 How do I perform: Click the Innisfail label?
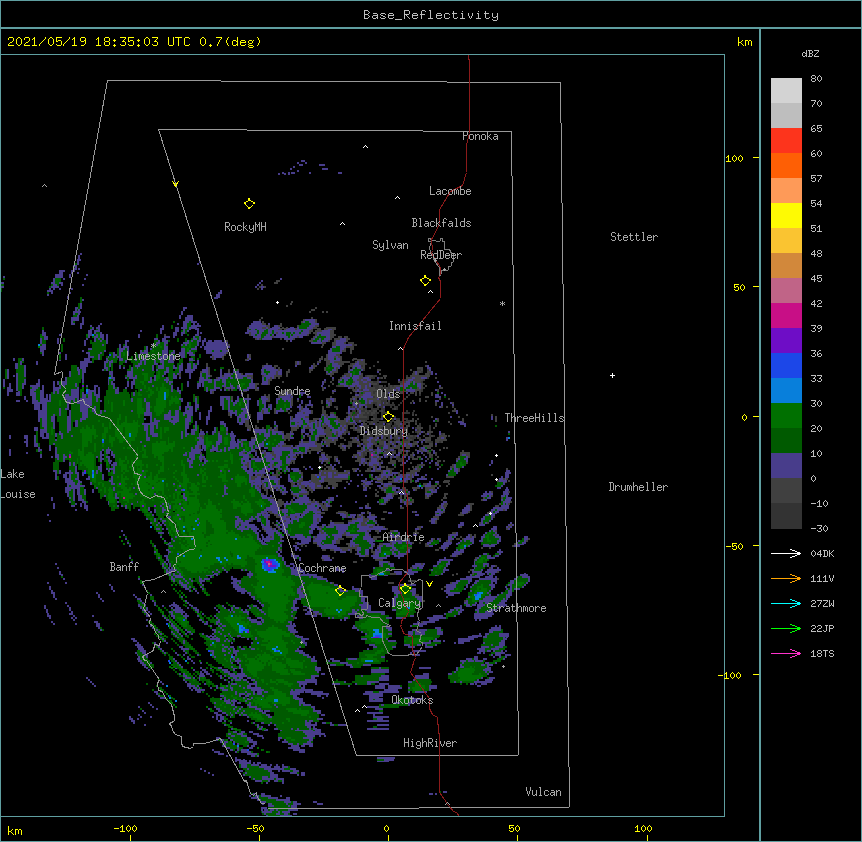pyautogui.click(x=415, y=326)
